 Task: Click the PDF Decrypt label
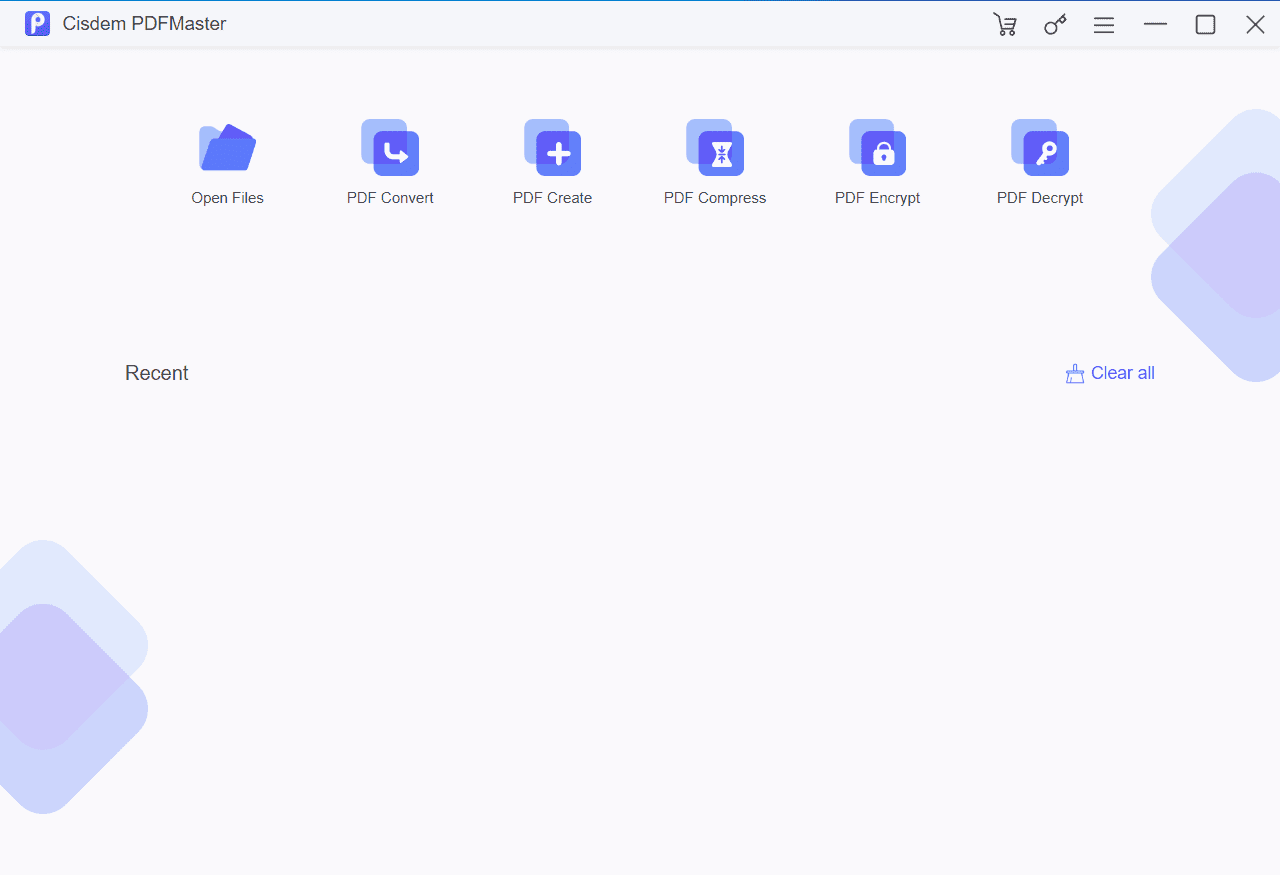click(1040, 198)
